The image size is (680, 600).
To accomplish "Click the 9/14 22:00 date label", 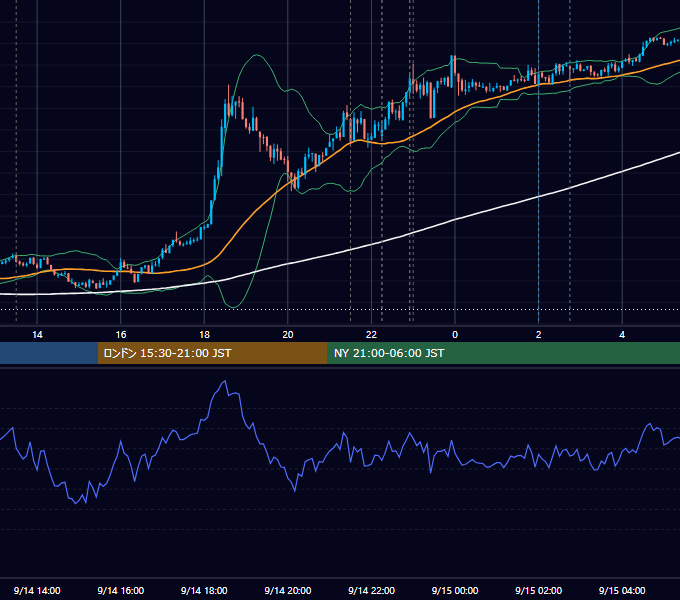I will coord(371,590).
